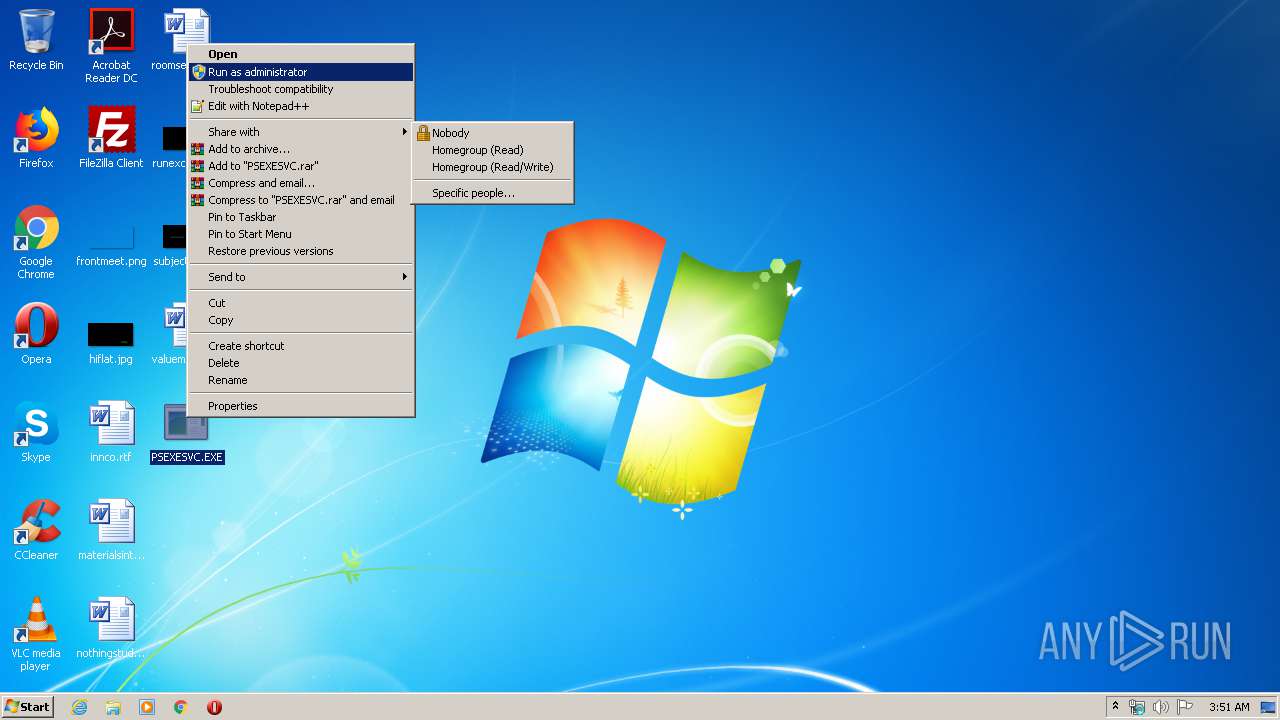The height and width of the screenshot is (720, 1280).
Task: Share with Nobody in the submenu
Action: [x=493, y=133]
